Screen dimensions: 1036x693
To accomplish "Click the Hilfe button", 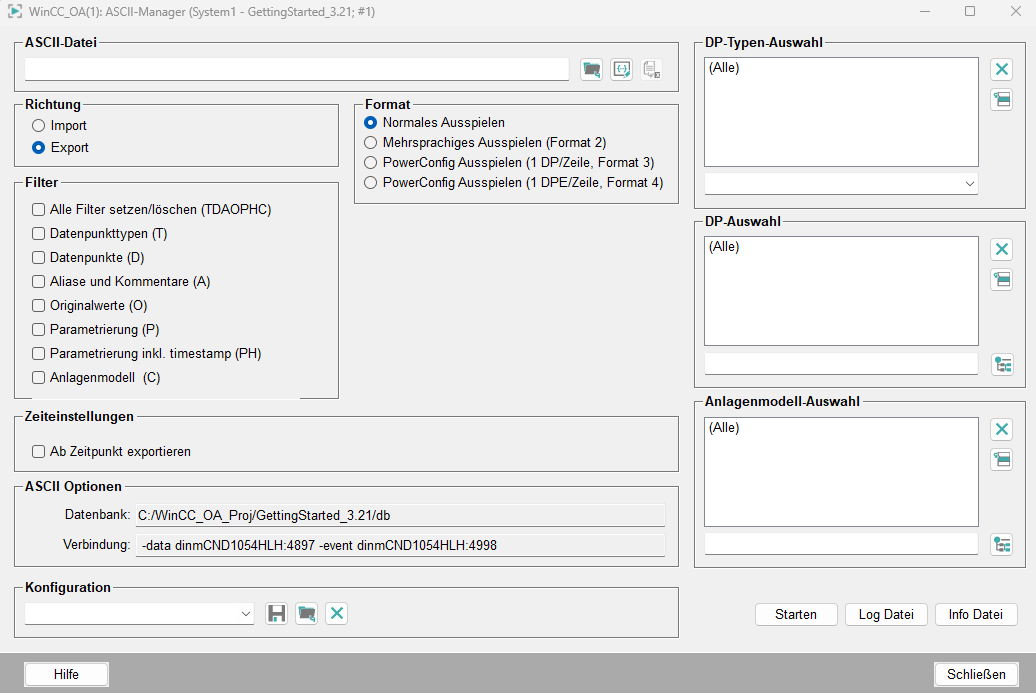I will pyautogui.click(x=66, y=675).
